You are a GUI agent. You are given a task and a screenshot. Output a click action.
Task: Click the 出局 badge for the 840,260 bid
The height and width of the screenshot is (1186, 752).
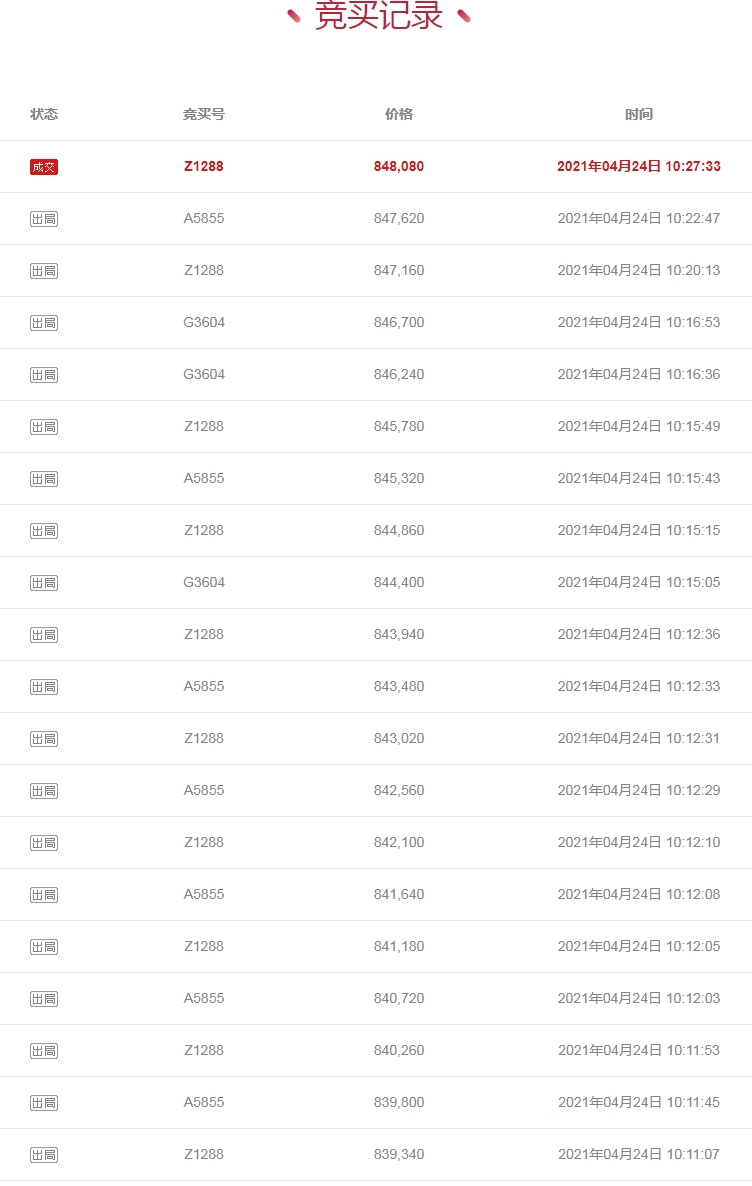click(x=44, y=1051)
